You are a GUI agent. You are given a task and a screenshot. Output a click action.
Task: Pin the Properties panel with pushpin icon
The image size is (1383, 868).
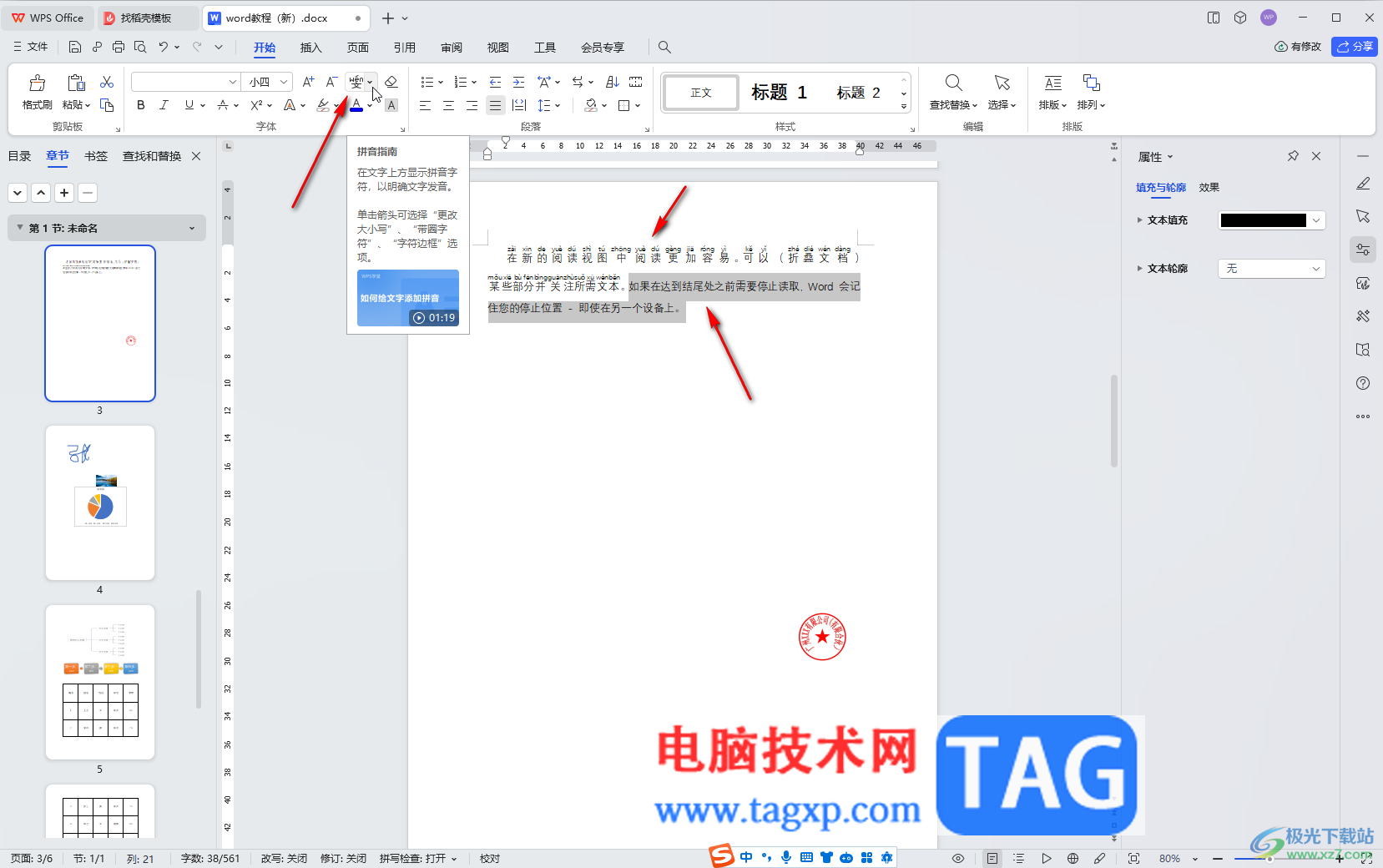1293,156
